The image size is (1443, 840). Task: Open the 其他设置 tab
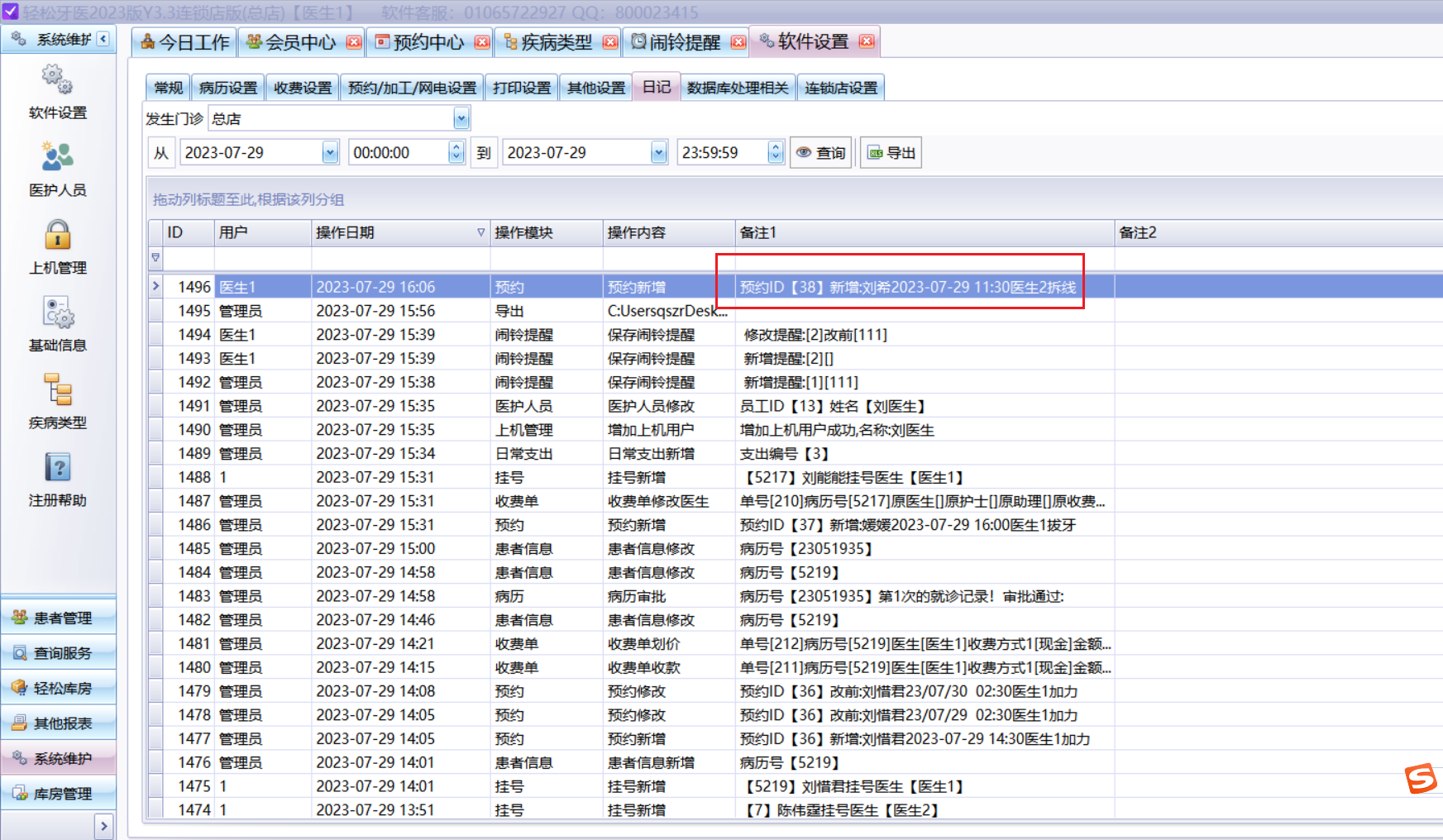(x=596, y=88)
